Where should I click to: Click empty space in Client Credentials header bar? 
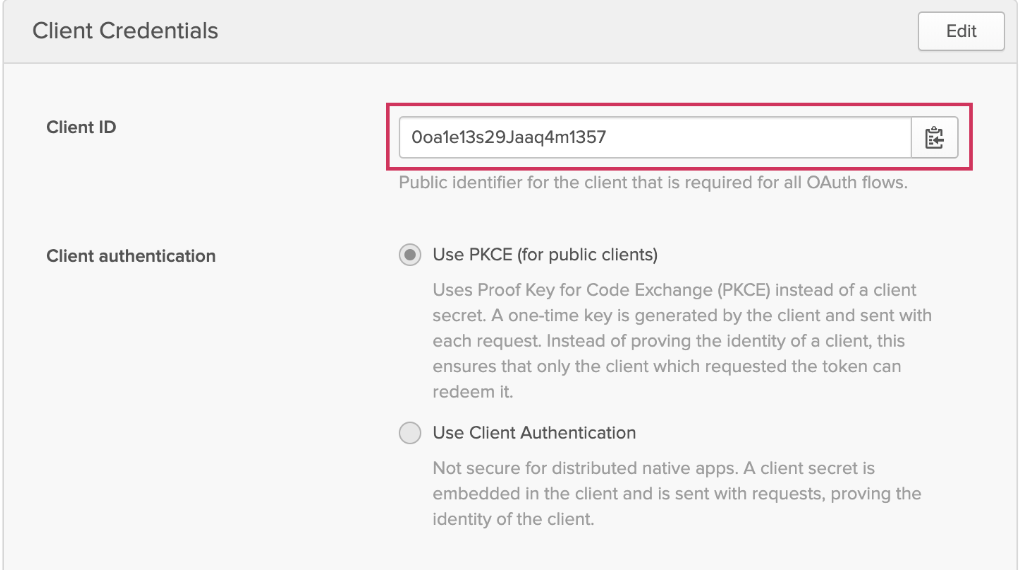(560, 31)
